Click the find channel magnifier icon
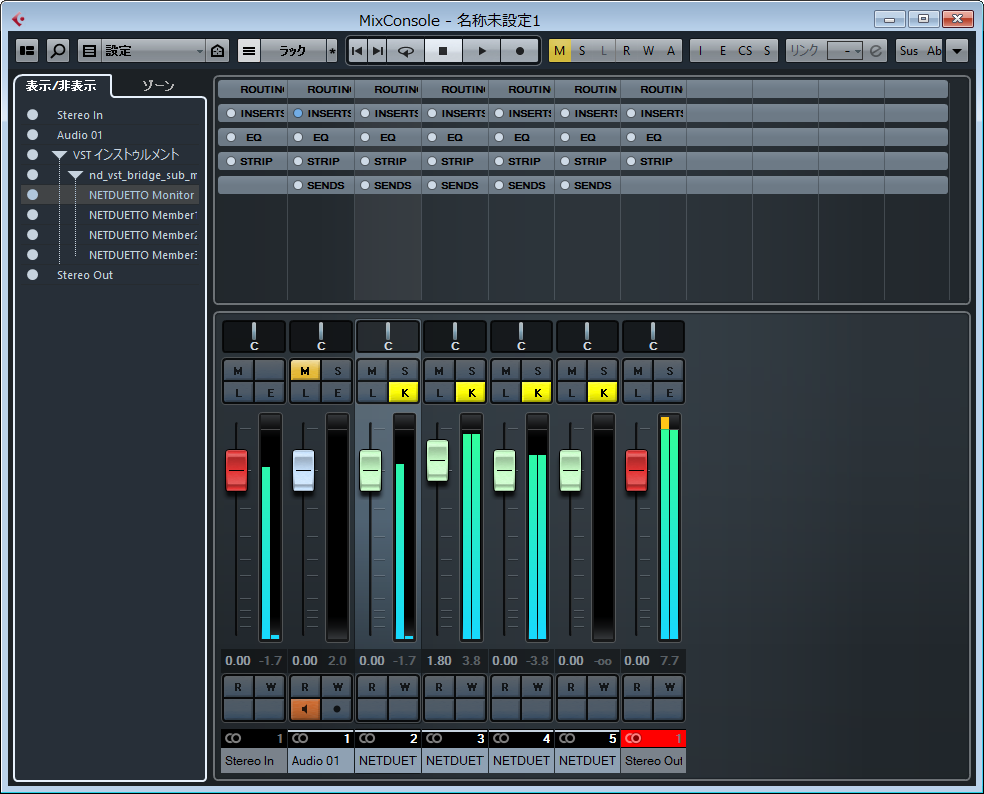The image size is (984, 794). point(58,51)
